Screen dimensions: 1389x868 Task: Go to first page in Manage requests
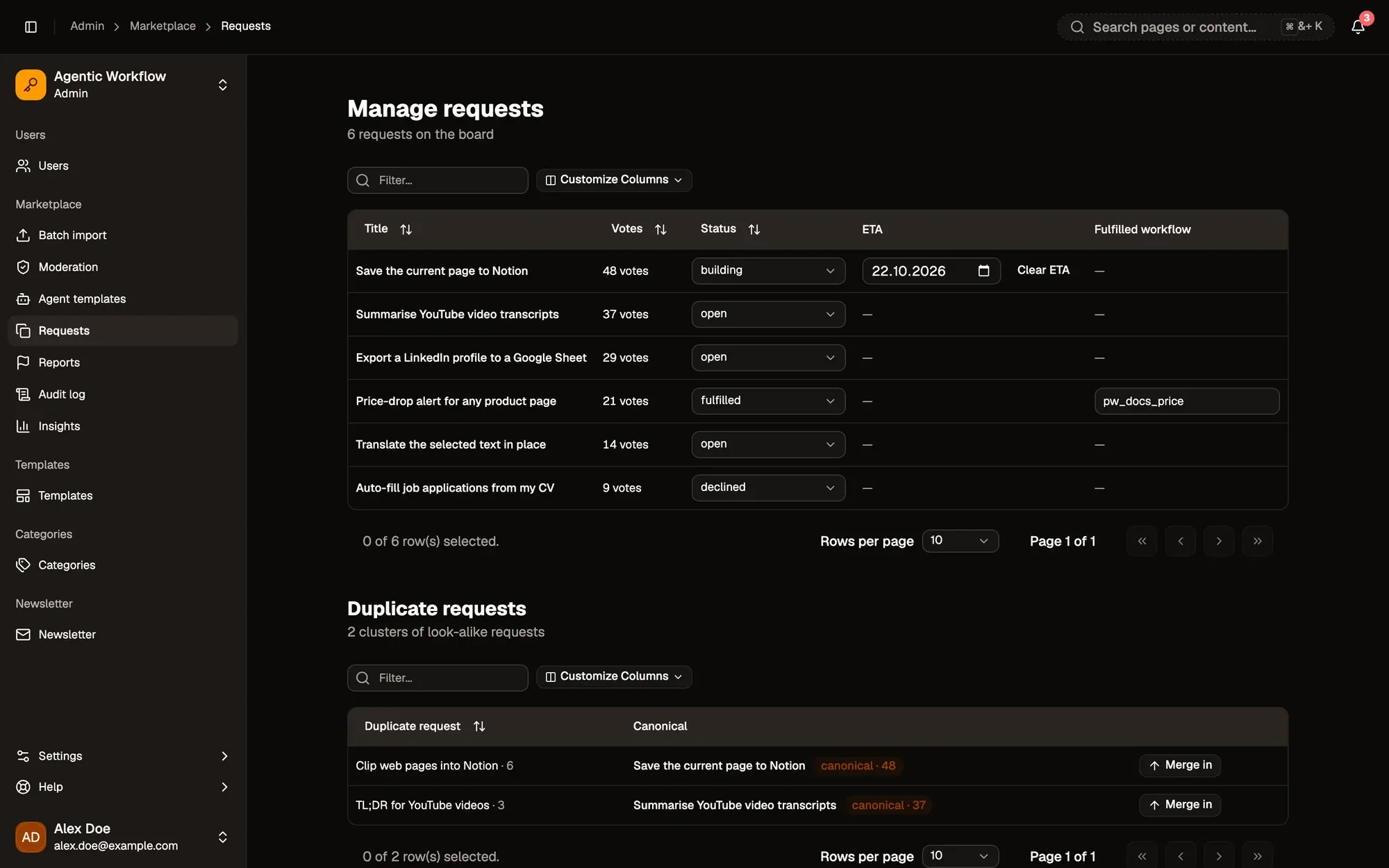pyautogui.click(x=1142, y=541)
